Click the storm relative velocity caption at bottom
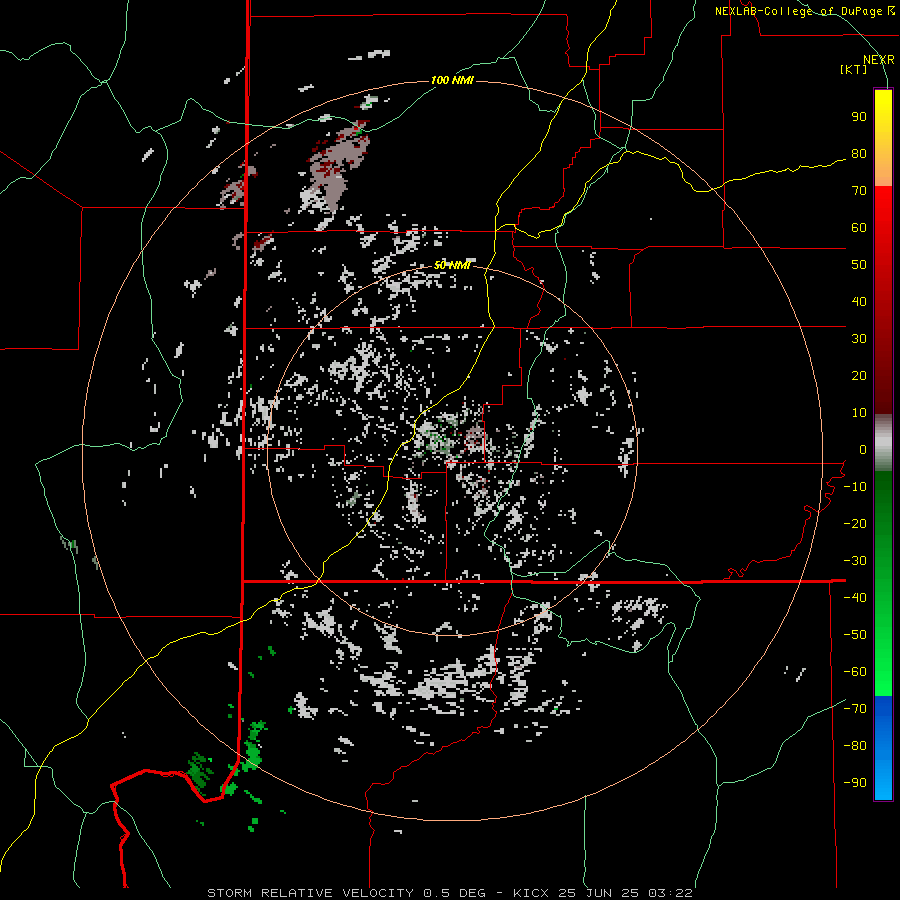This screenshot has width=900, height=900. click(449, 893)
